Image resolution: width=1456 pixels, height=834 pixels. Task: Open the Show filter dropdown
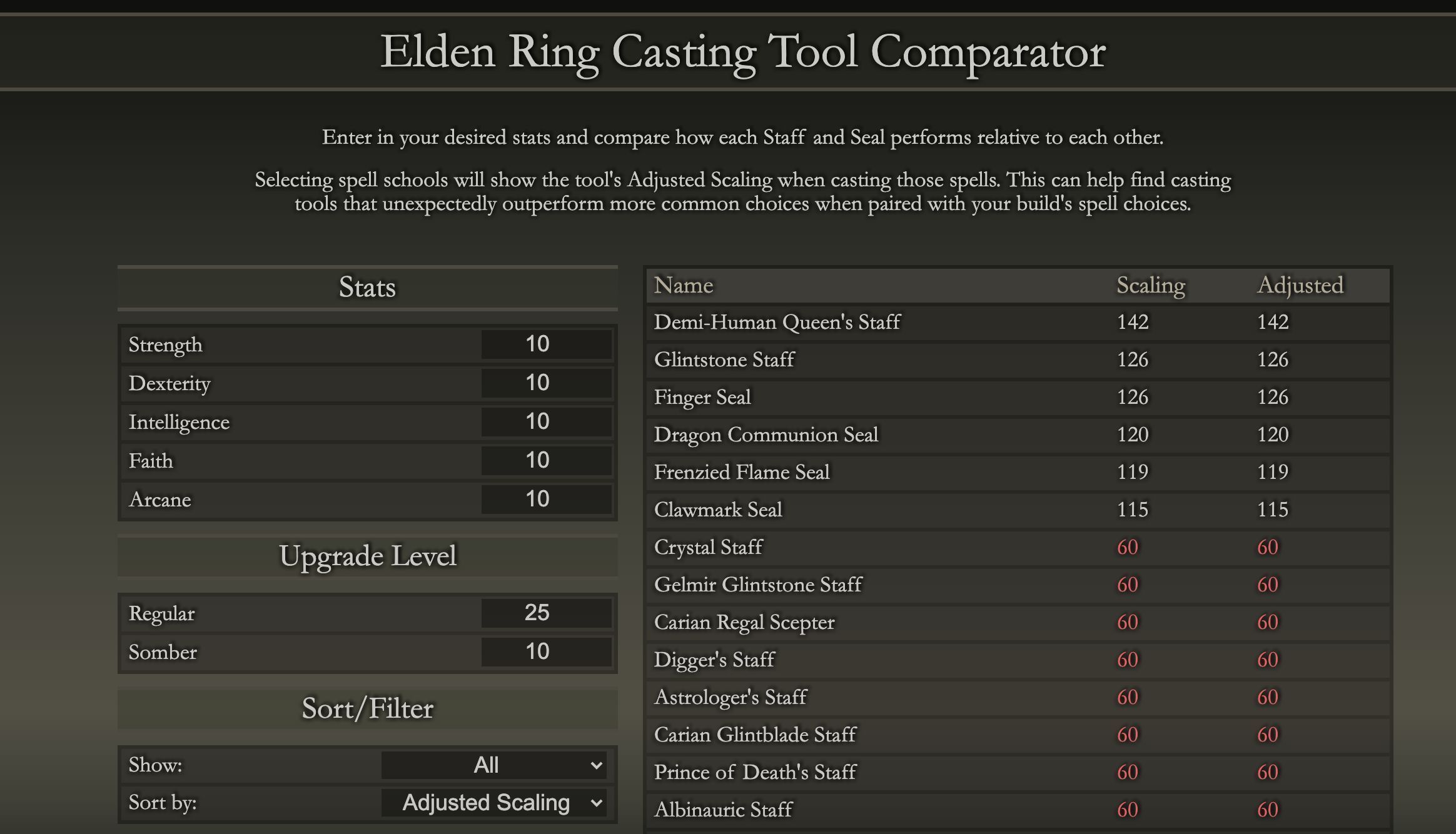(x=493, y=765)
